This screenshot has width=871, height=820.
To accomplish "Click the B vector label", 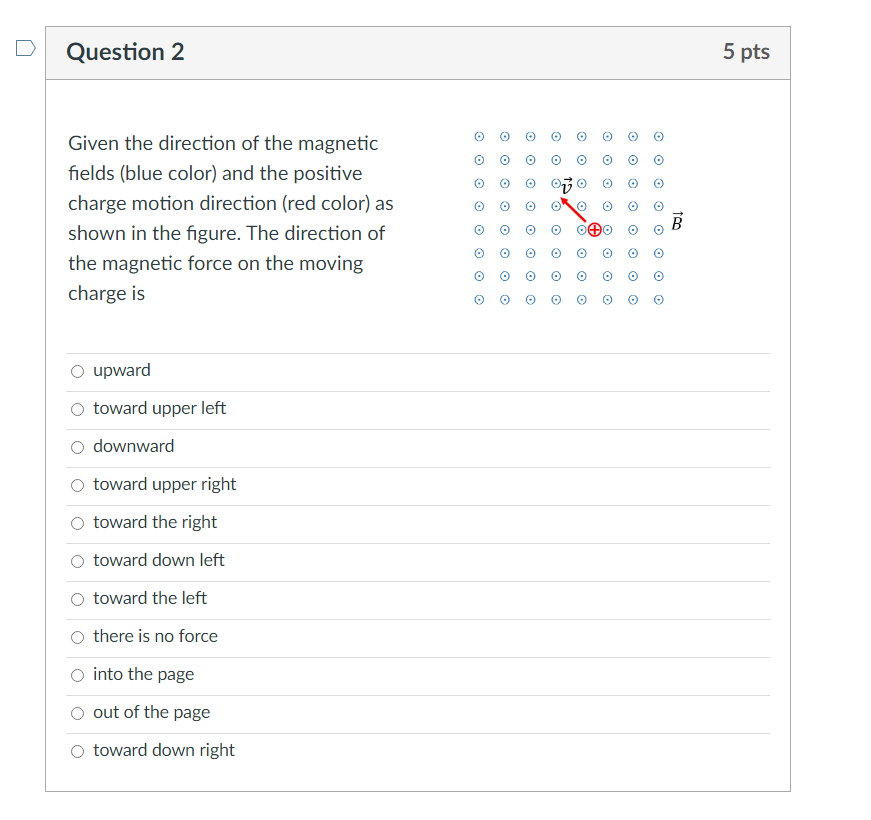I will (x=677, y=222).
